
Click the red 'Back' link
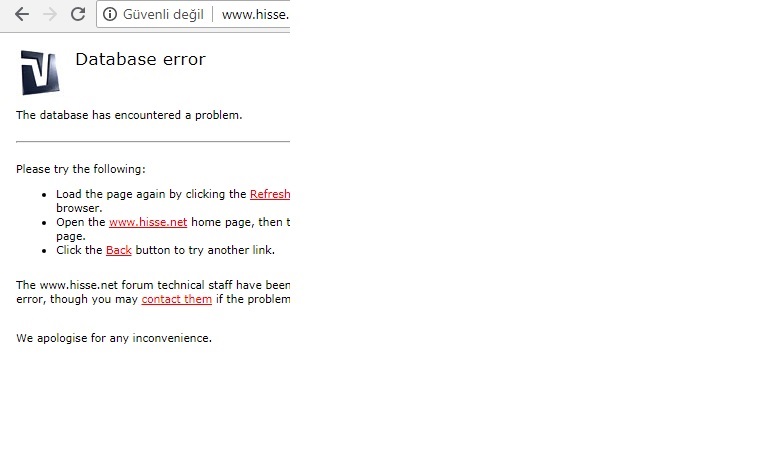tap(119, 250)
